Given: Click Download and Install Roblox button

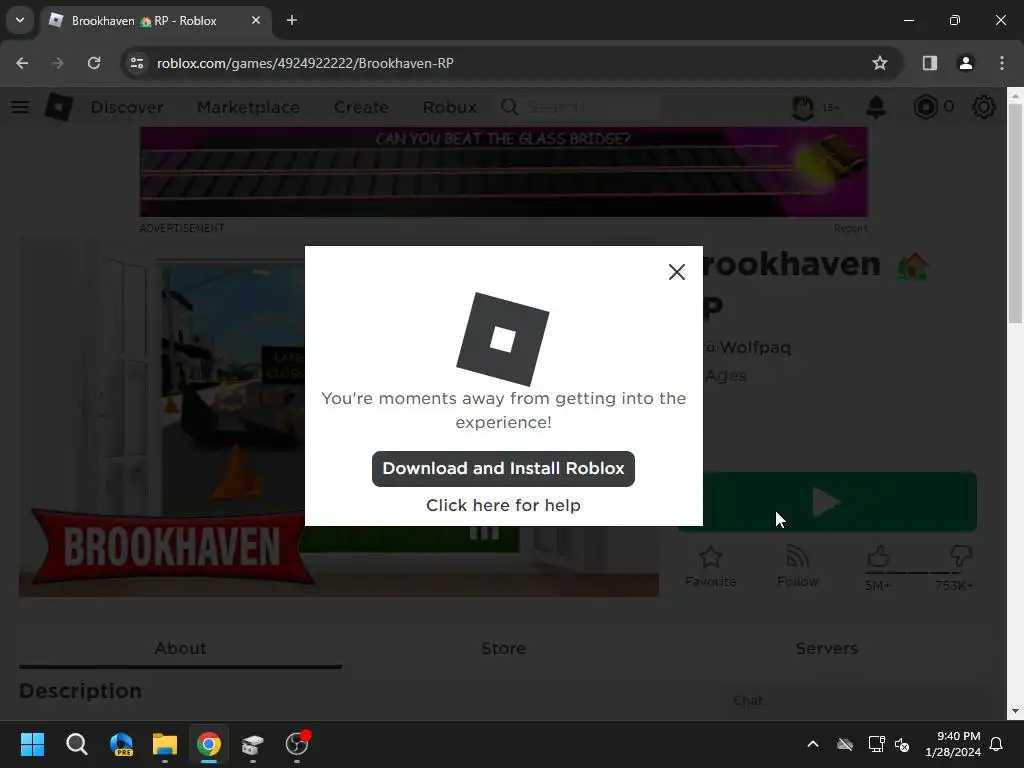Looking at the screenshot, I should point(503,468).
